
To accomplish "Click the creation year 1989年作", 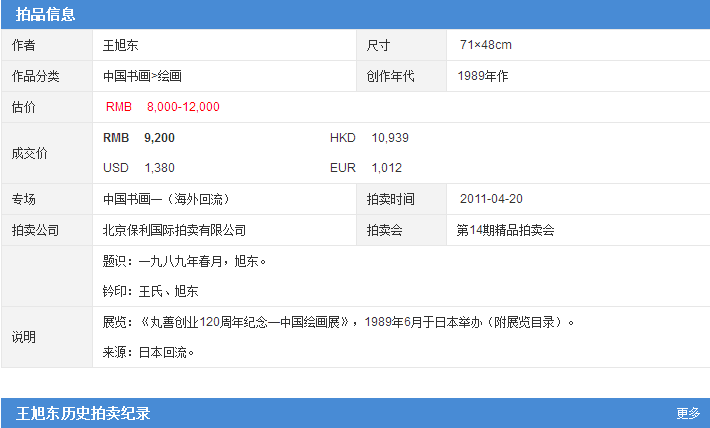I will coord(483,76).
